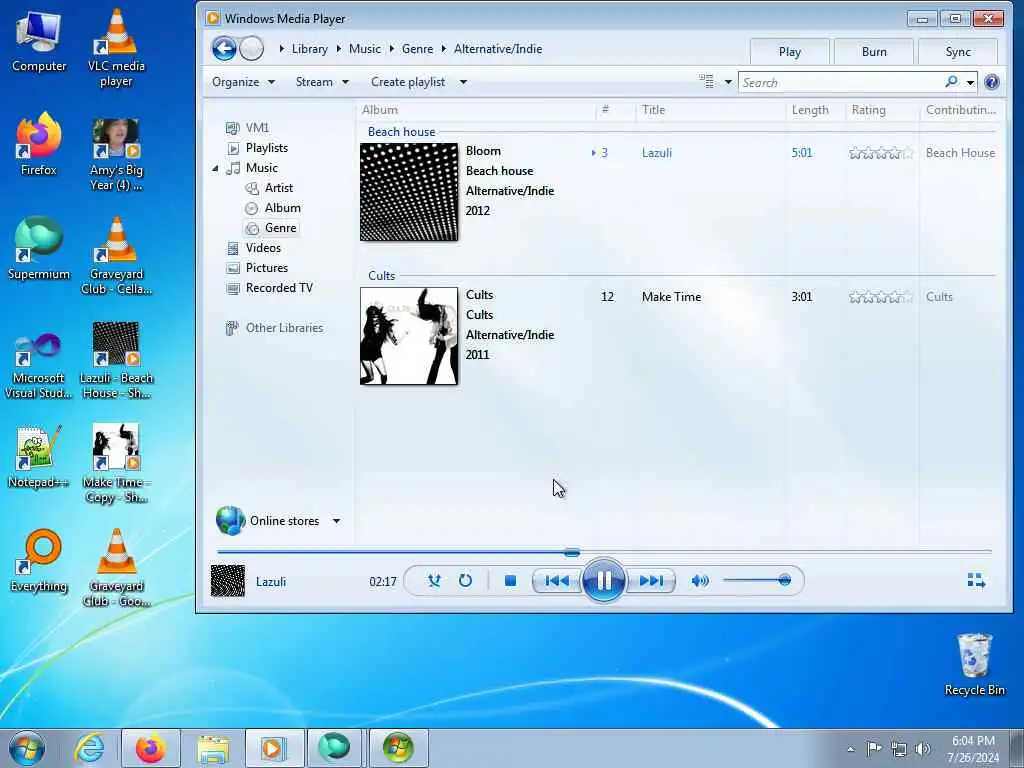Image resolution: width=1024 pixels, height=768 pixels.
Task: Open Firefox from the taskbar
Action: pos(150,748)
